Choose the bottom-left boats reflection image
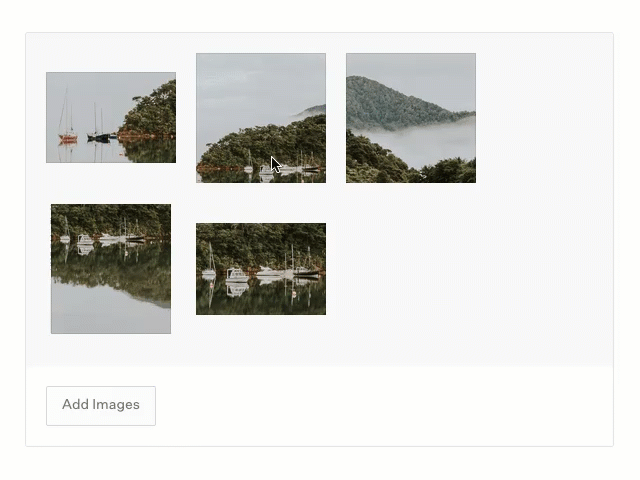 [111, 268]
